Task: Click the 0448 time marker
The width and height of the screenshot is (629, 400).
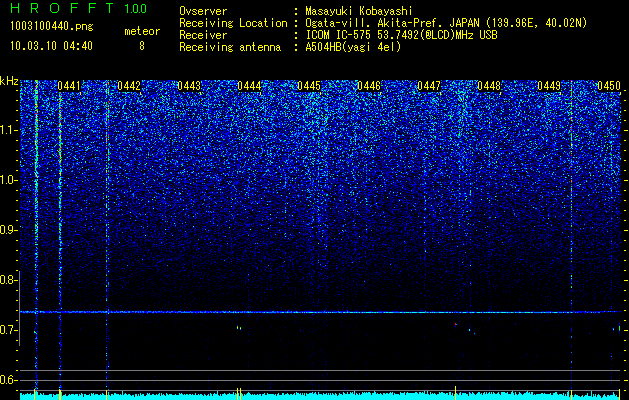Action: pos(489,86)
